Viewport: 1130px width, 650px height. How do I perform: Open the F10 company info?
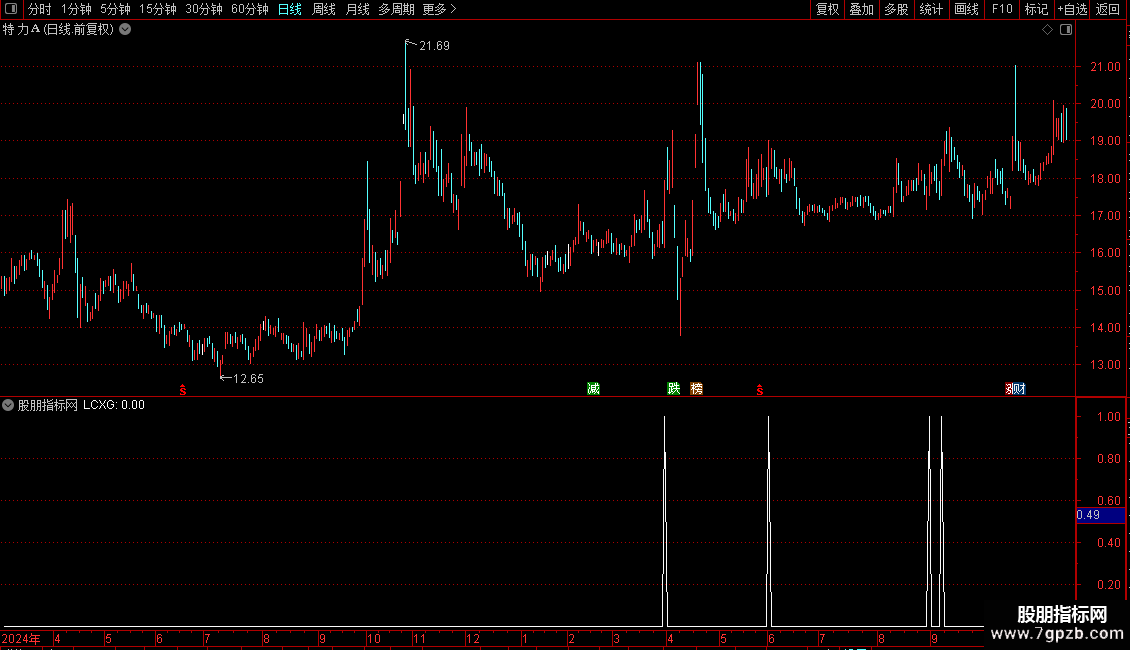(1002, 9)
